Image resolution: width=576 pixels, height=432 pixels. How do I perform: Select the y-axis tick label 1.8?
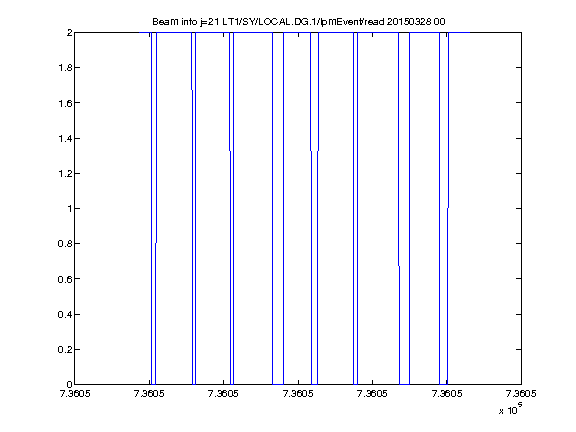(x=65, y=68)
